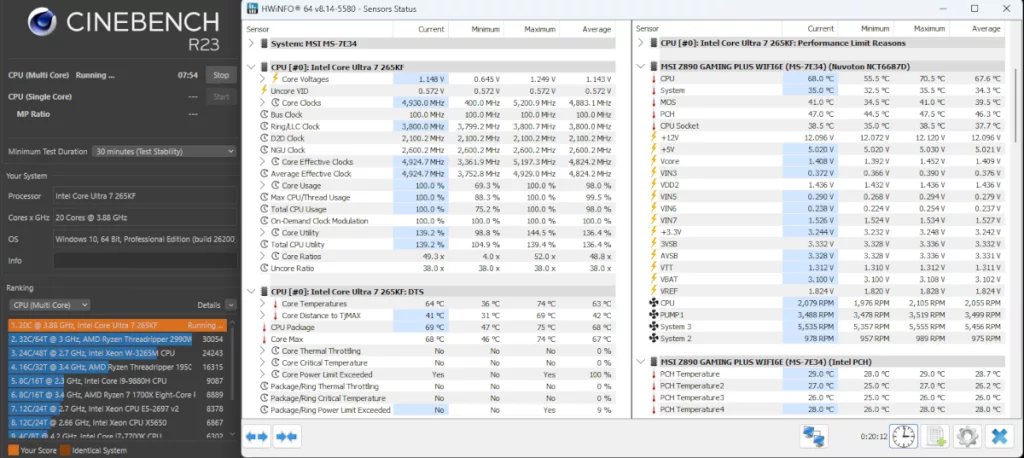Expand the Core Usage row
The width and height of the screenshot is (1024, 458).
pyautogui.click(x=263, y=186)
